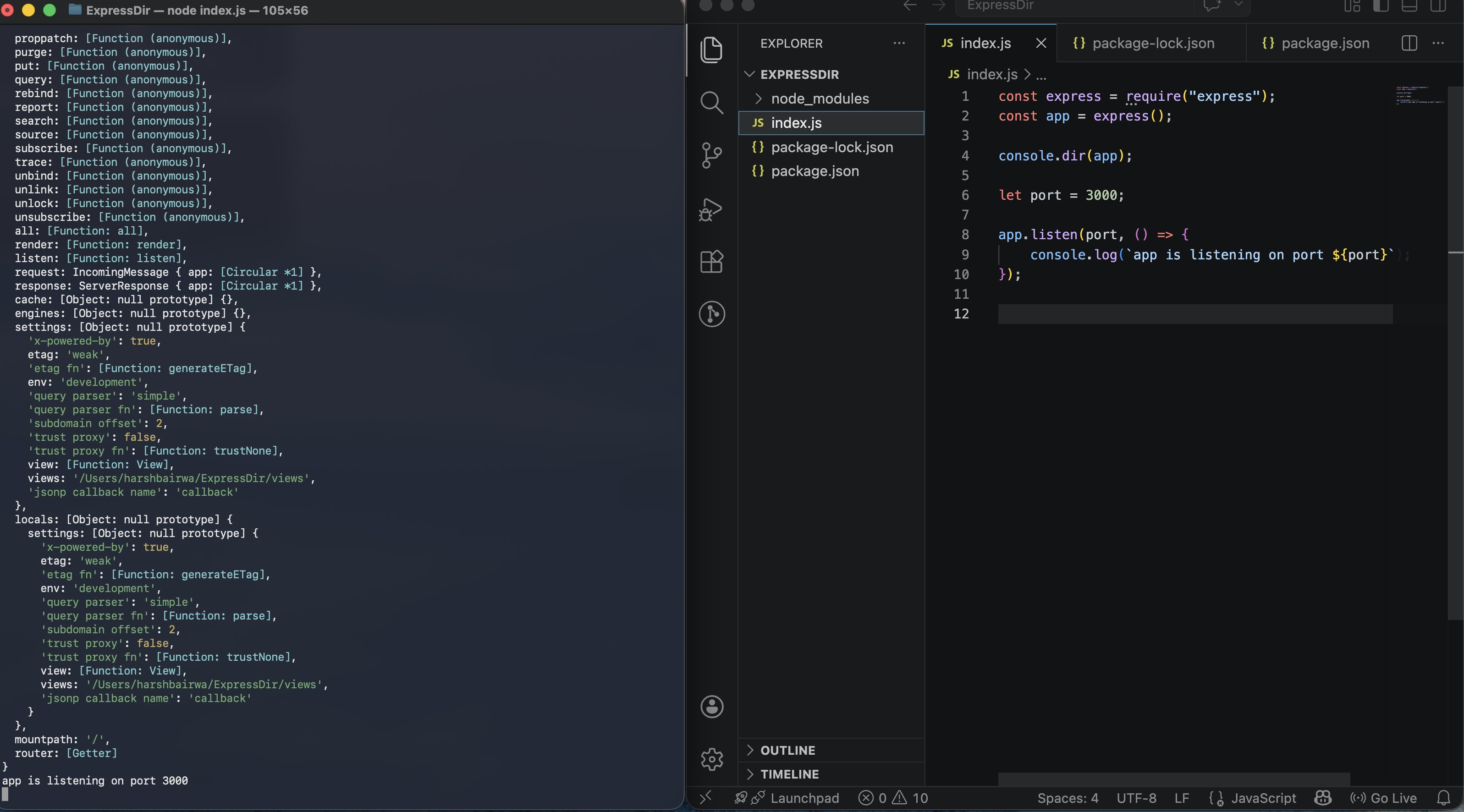Click Go Live in the status bar

(x=1384, y=798)
